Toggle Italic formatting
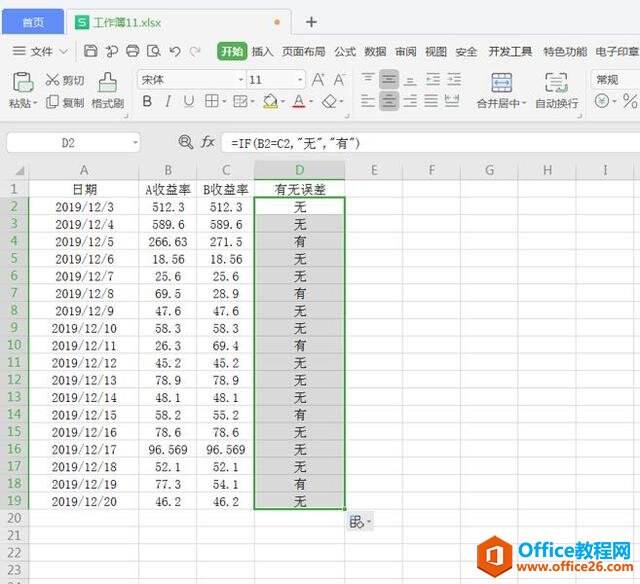The image size is (640, 584). 168,101
